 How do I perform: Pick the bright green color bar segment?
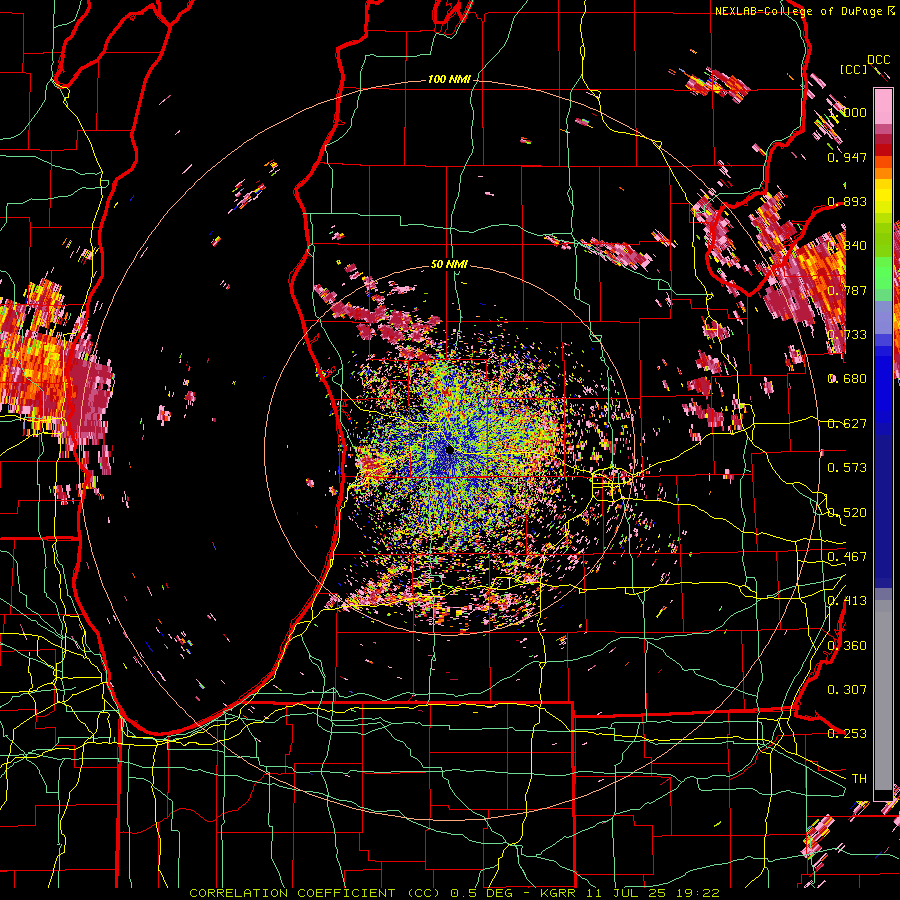[883, 273]
